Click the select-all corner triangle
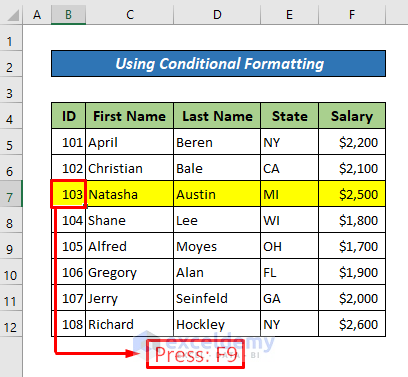 pyautogui.click(x=13, y=15)
